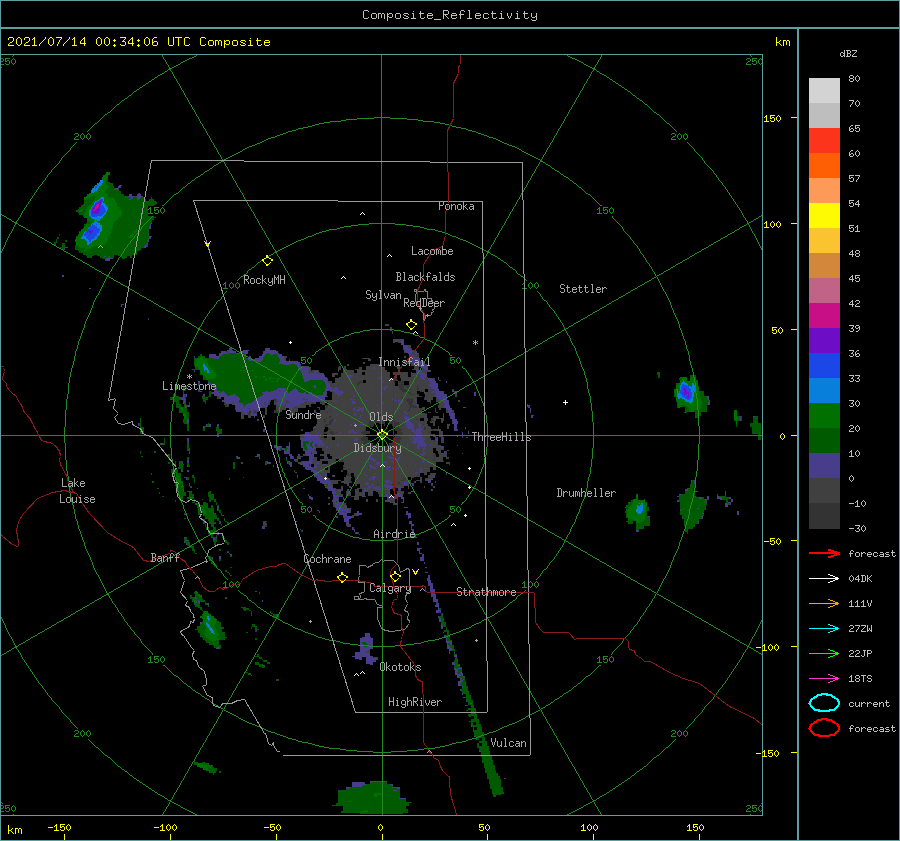
Task: Click the red forecast arrow in legend
Action: 824,553
